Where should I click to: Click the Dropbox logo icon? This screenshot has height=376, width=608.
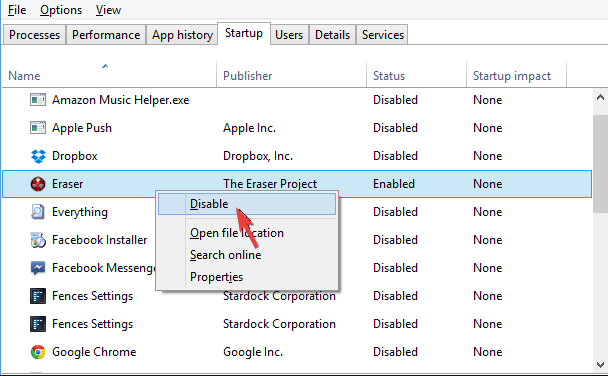click(38, 156)
